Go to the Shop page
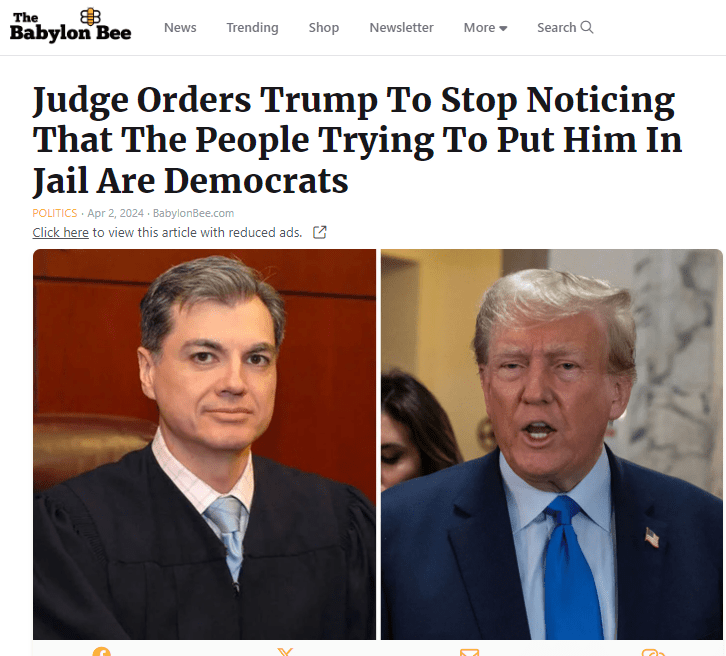Image resolution: width=726 pixels, height=656 pixels. pyautogui.click(x=324, y=28)
